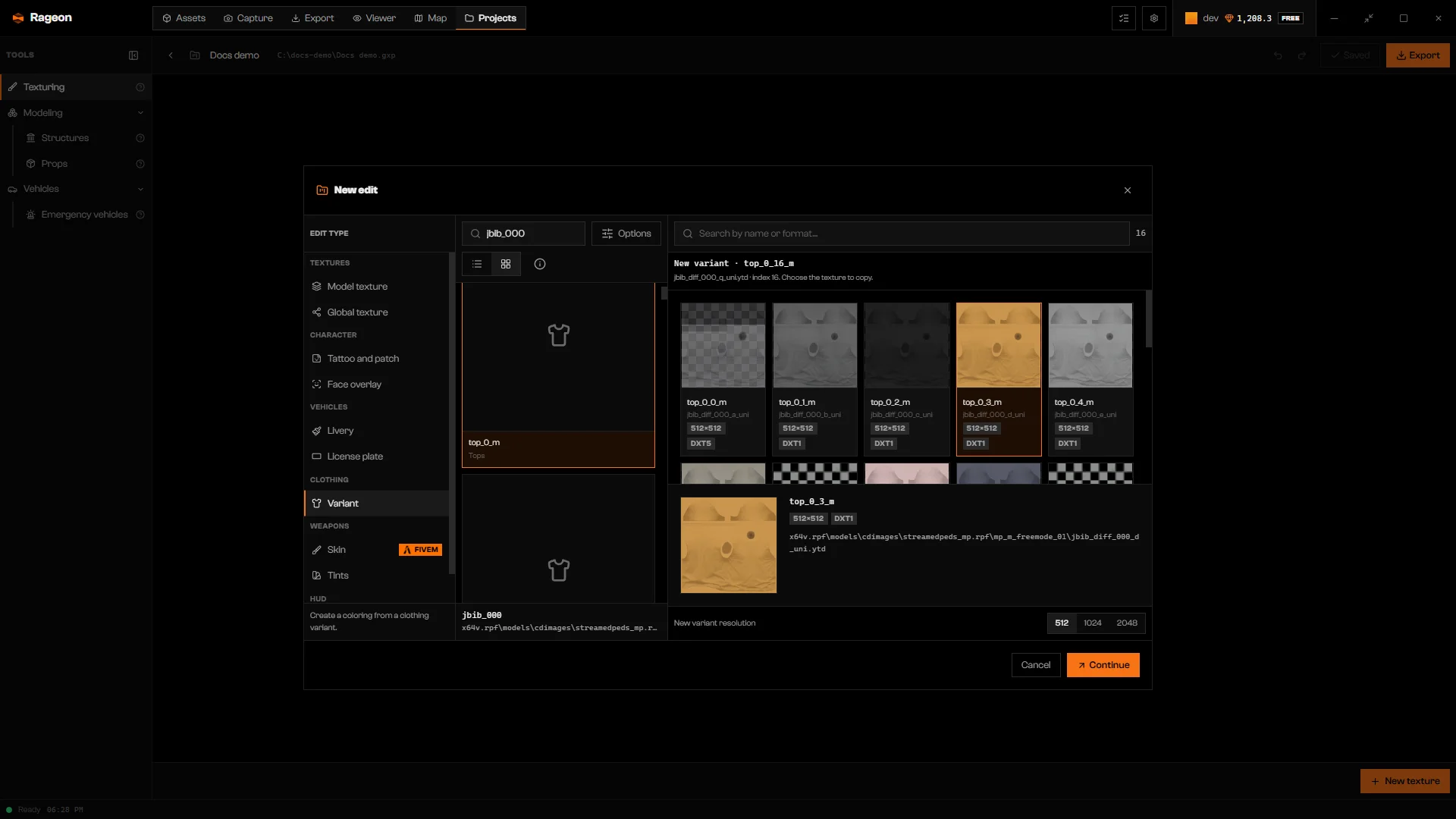The width and height of the screenshot is (1456, 819).
Task: Click the help icon next to Structures
Action: point(140,138)
